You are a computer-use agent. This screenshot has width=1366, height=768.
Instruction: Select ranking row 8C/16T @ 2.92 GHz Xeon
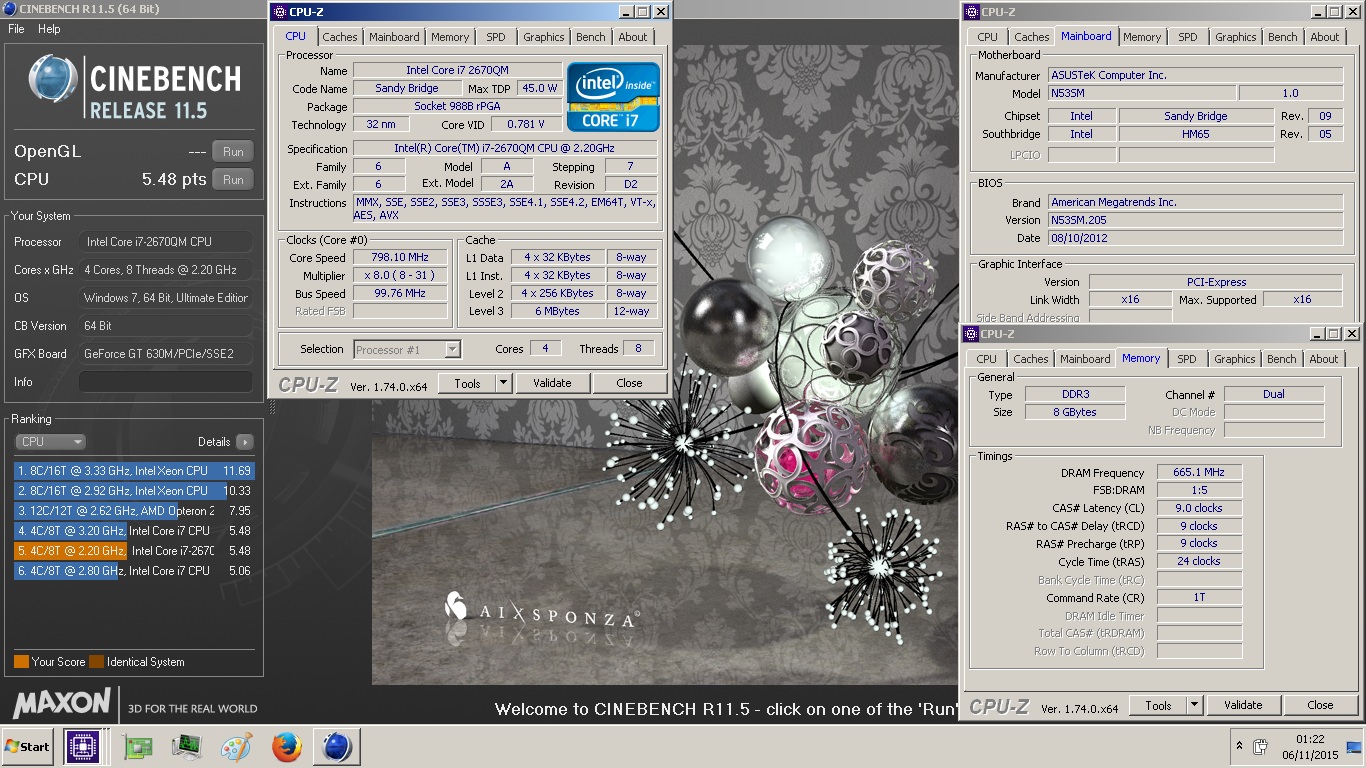click(134, 491)
